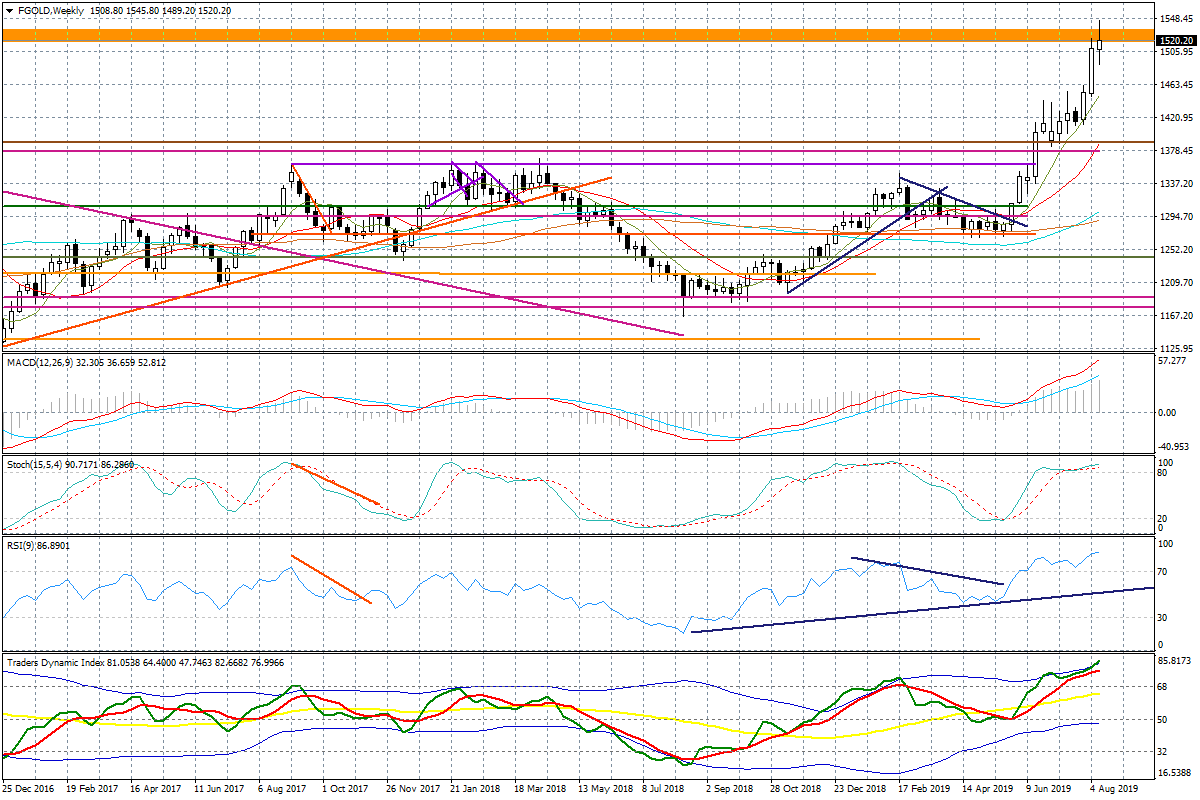Select the dark blue RSI support trendline
This screenshot has height=800, width=1200.
pyautogui.click(x=900, y=610)
